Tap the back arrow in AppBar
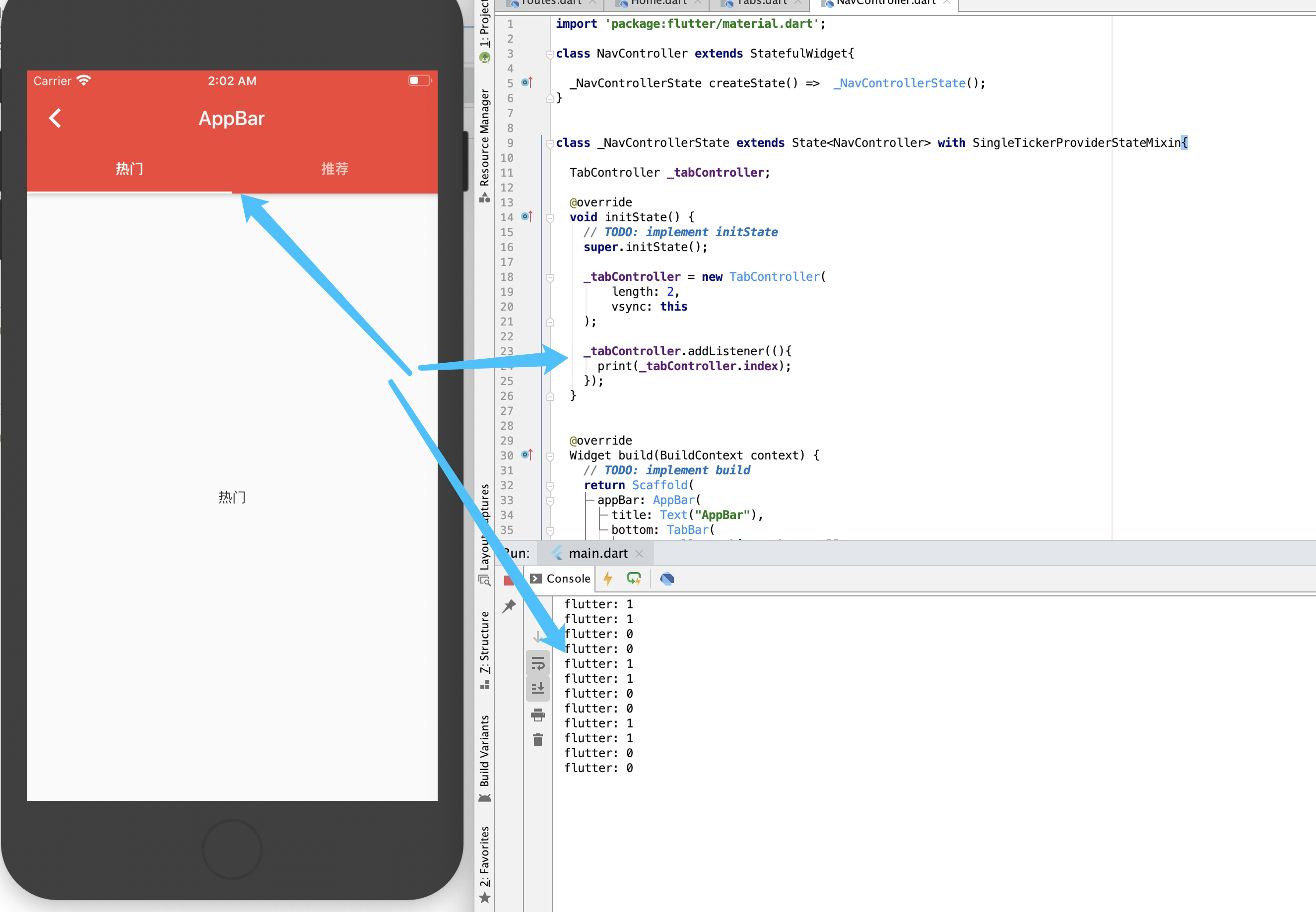This screenshot has width=1316, height=912. pos(55,118)
